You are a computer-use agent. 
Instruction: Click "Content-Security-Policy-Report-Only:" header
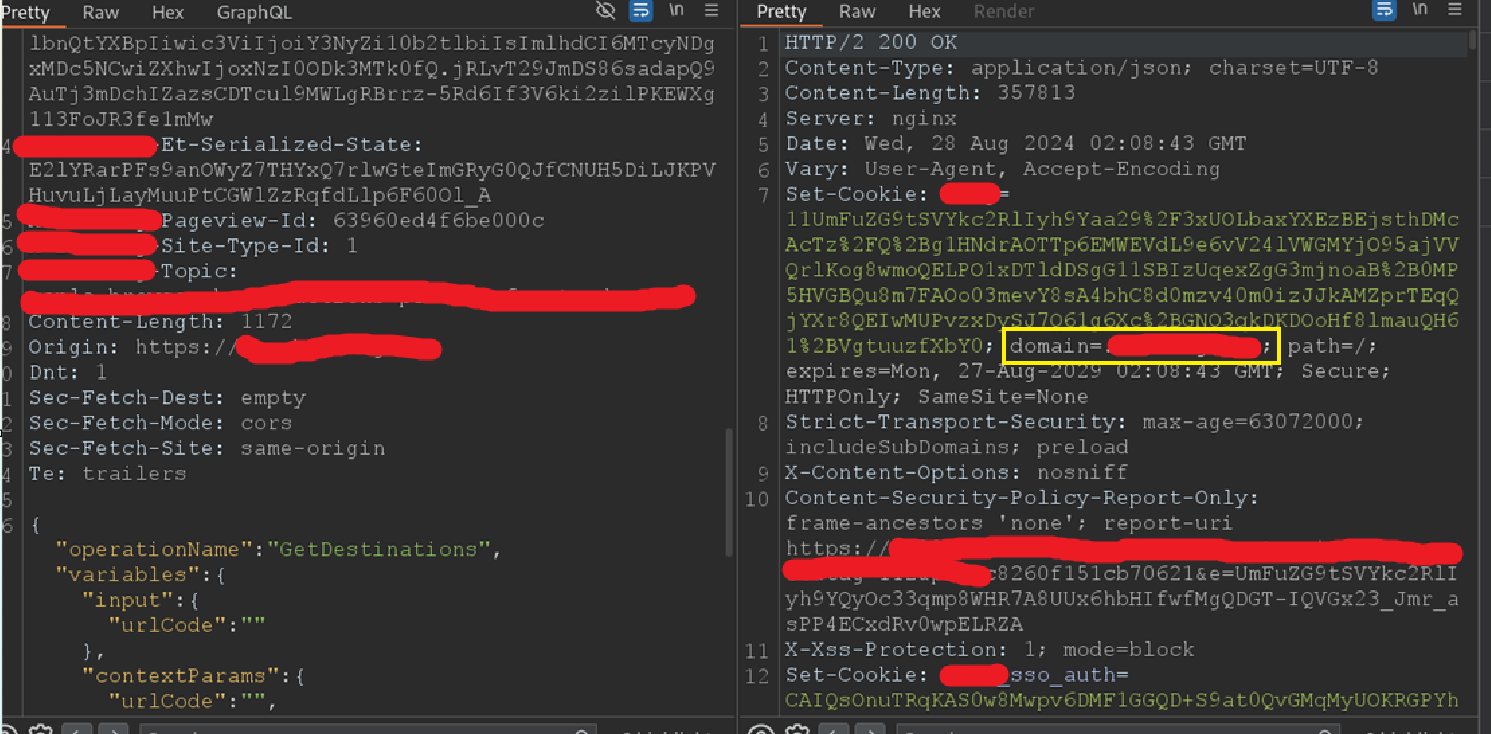pos(1022,497)
